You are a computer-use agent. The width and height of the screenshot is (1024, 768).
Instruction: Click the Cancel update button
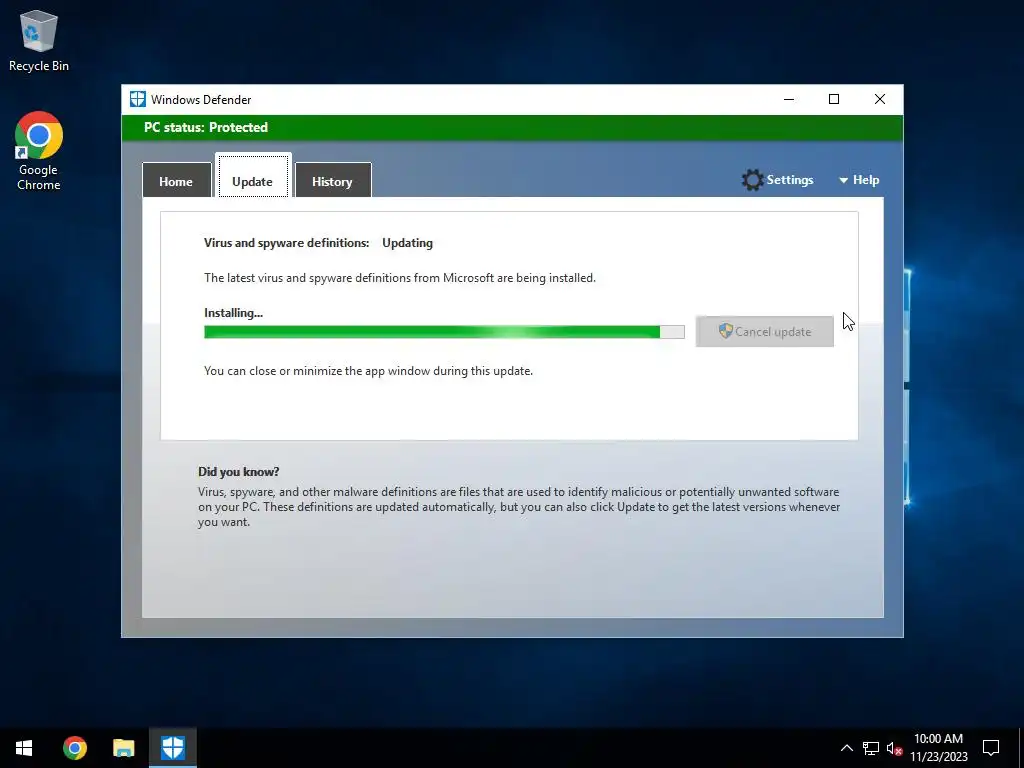pos(765,332)
